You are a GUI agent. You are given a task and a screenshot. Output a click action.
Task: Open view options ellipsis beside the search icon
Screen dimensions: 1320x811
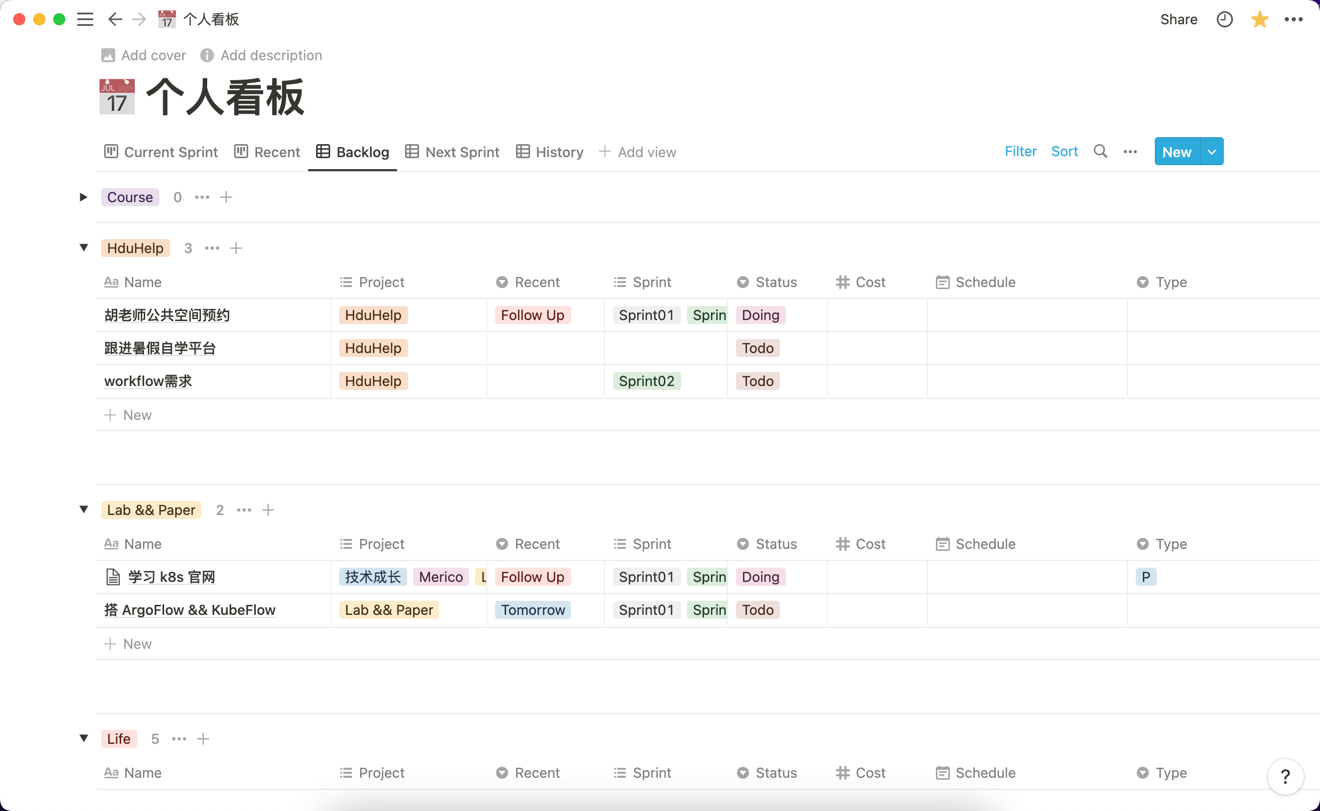1130,151
